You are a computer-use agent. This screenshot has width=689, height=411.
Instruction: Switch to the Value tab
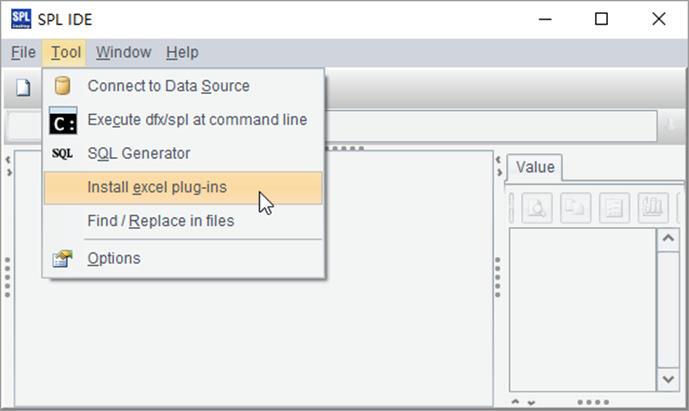[535, 167]
